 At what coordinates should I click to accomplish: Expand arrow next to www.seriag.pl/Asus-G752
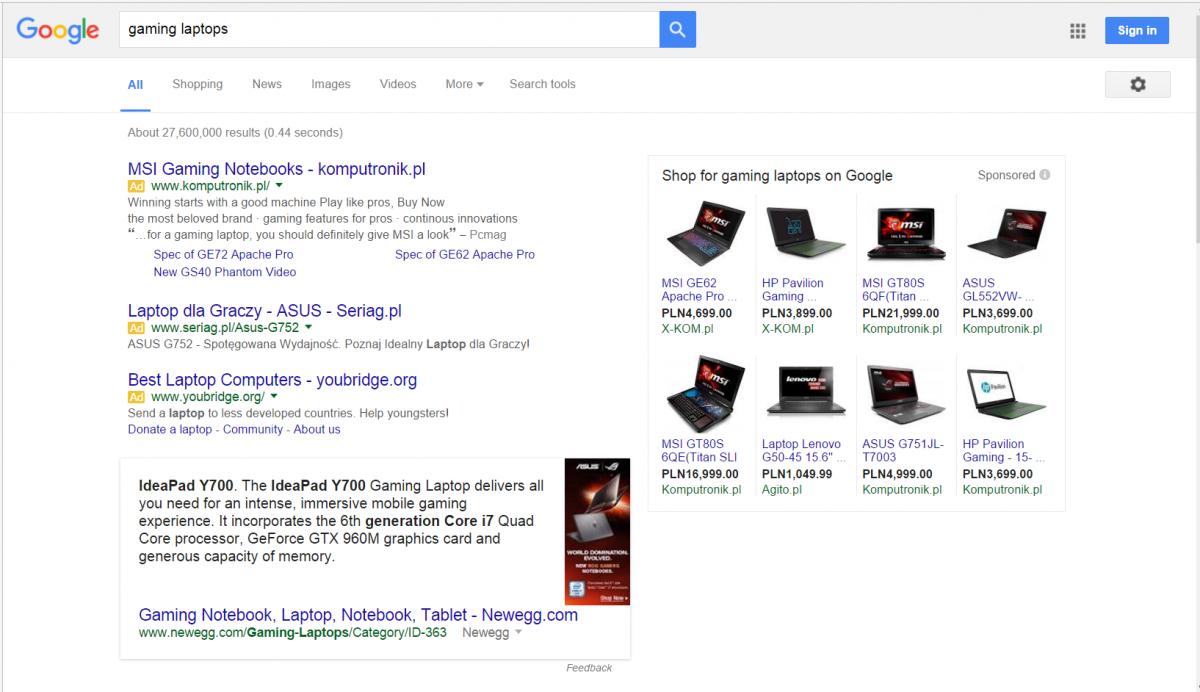pos(308,328)
